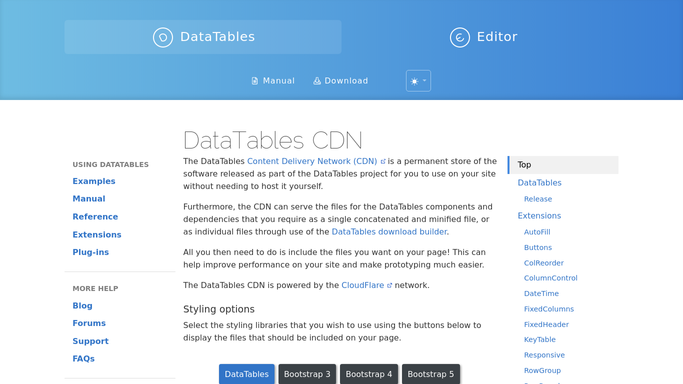The width and height of the screenshot is (683, 384).
Task: Select the Bootstrap 4 styling option
Action: pyautogui.click(x=369, y=374)
